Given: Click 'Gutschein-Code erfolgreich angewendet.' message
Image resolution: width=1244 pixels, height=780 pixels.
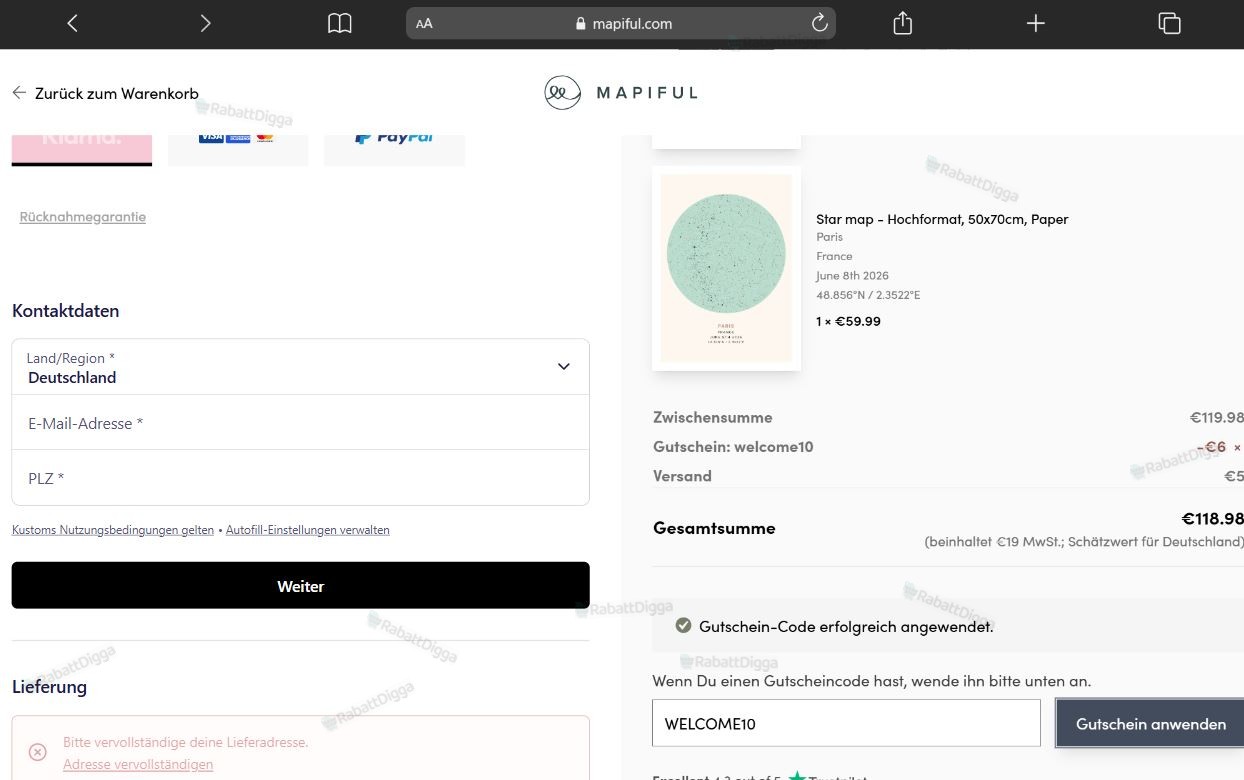Looking at the screenshot, I should [x=846, y=627].
